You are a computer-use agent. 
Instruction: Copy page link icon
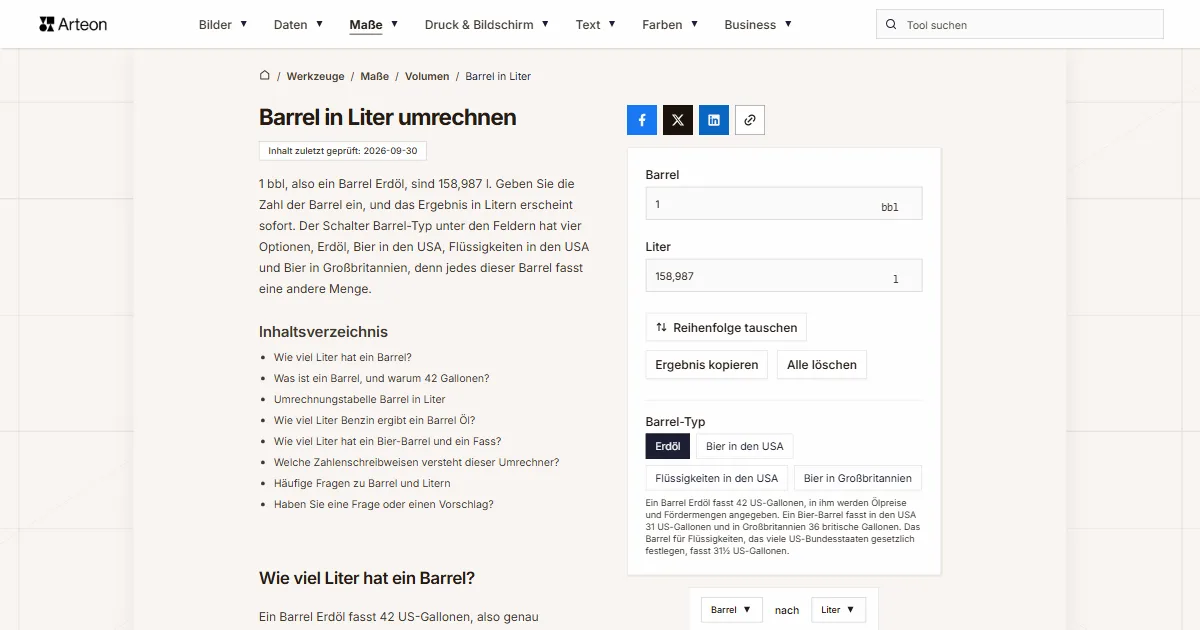(x=750, y=120)
